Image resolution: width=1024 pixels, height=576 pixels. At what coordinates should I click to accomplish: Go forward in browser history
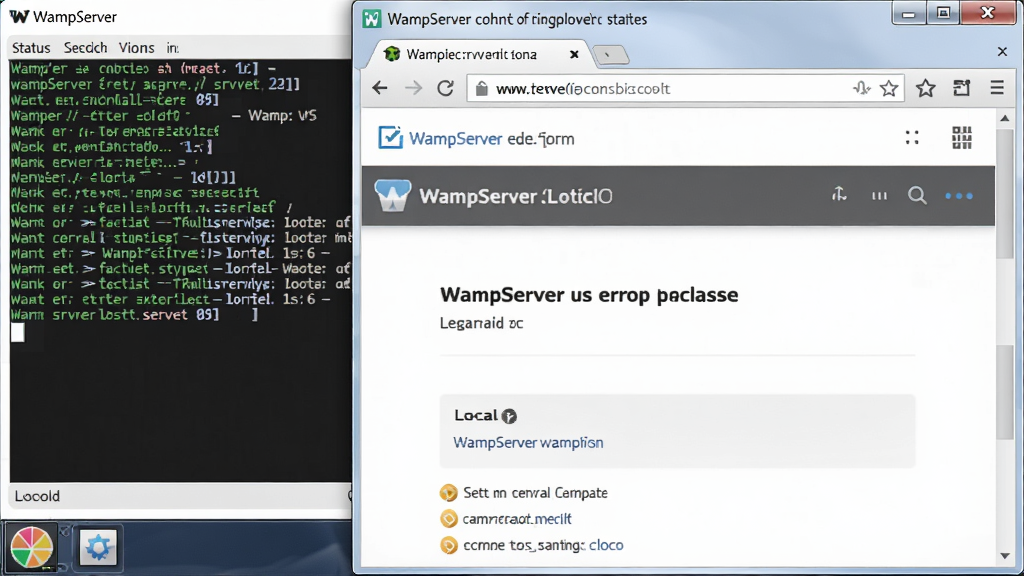[x=413, y=88]
